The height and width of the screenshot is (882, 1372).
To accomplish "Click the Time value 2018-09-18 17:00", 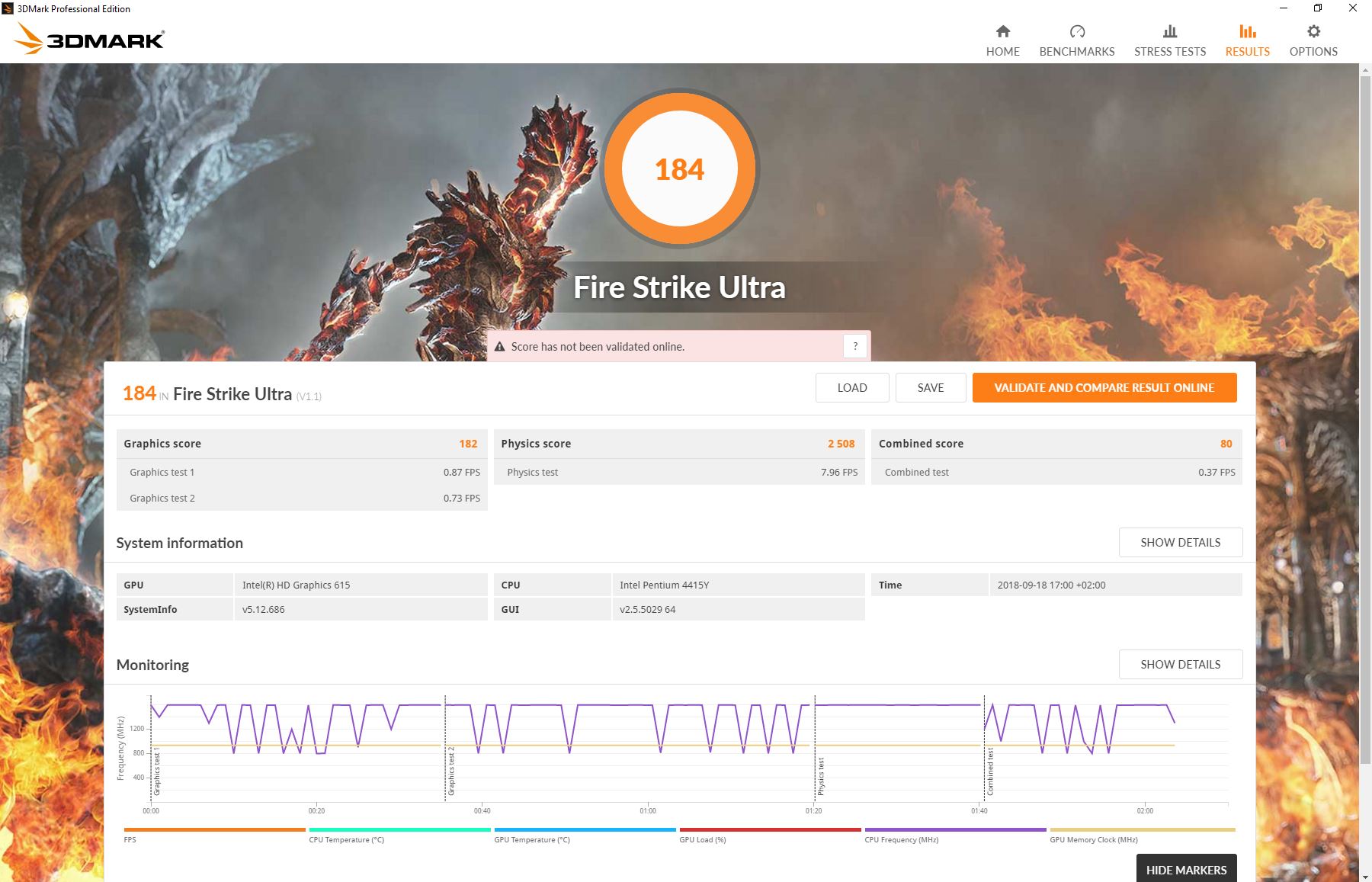I will [x=1051, y=585].
